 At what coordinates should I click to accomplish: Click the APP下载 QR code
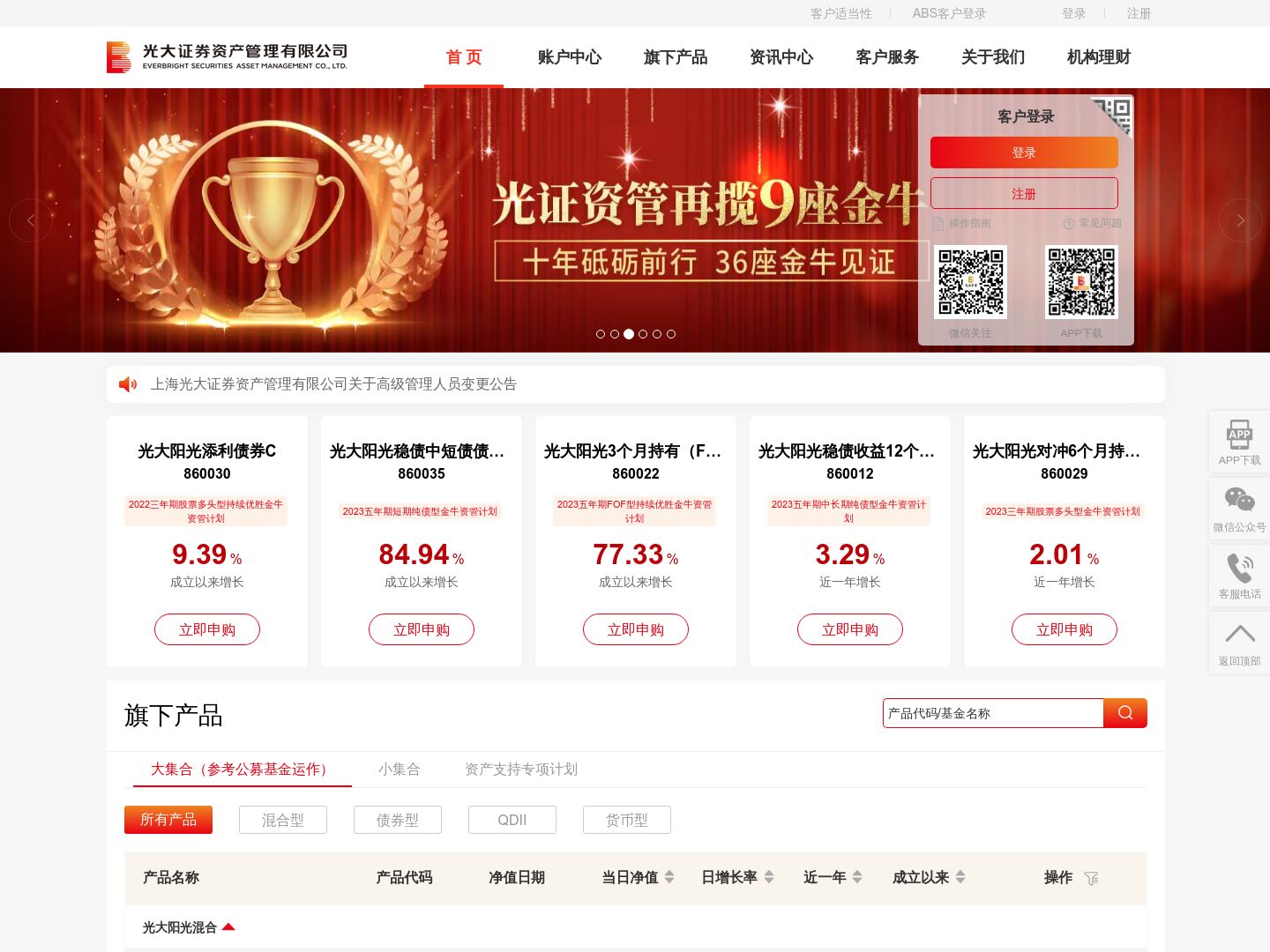pos(1081,282)
